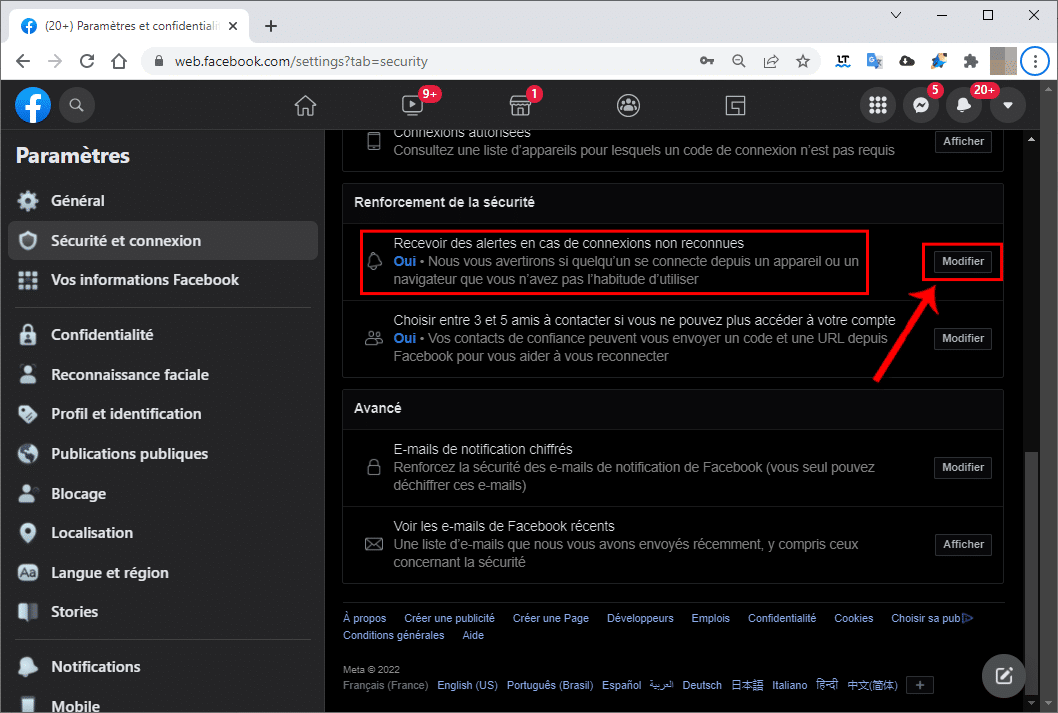Viewport: 1058px width, 713px height.
Task: Open Vos informations Facebook
Action: (x=163, y=280)
